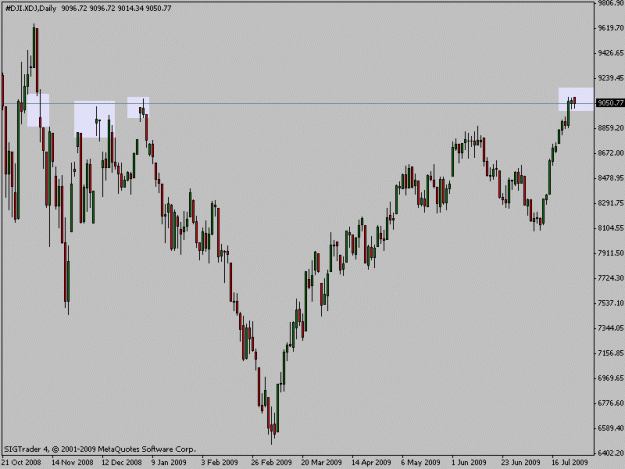The image size is (625, 469).
Task: Click the '14 Nov 2008' date label
Action: 72,463
